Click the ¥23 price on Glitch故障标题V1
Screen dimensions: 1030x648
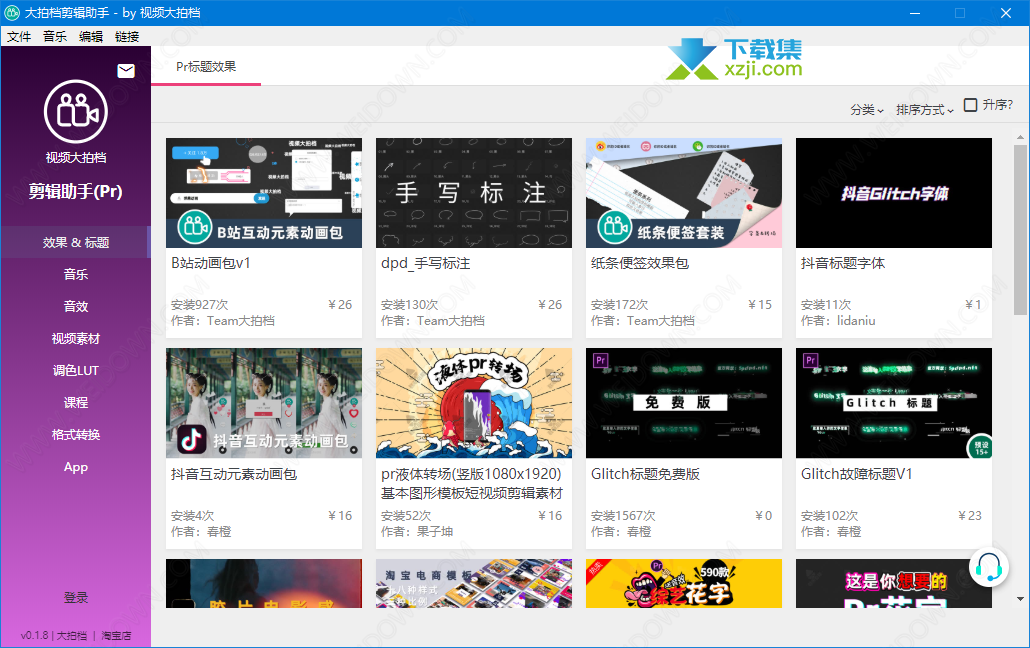(x=970, y=516)
